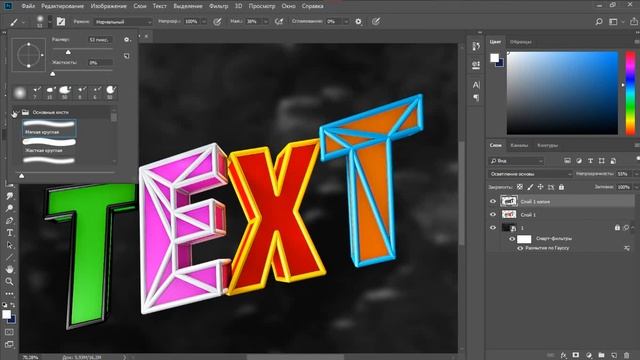Filter layers by shape layer icon
Screen dimensions: 640x360
click(602, 161)
